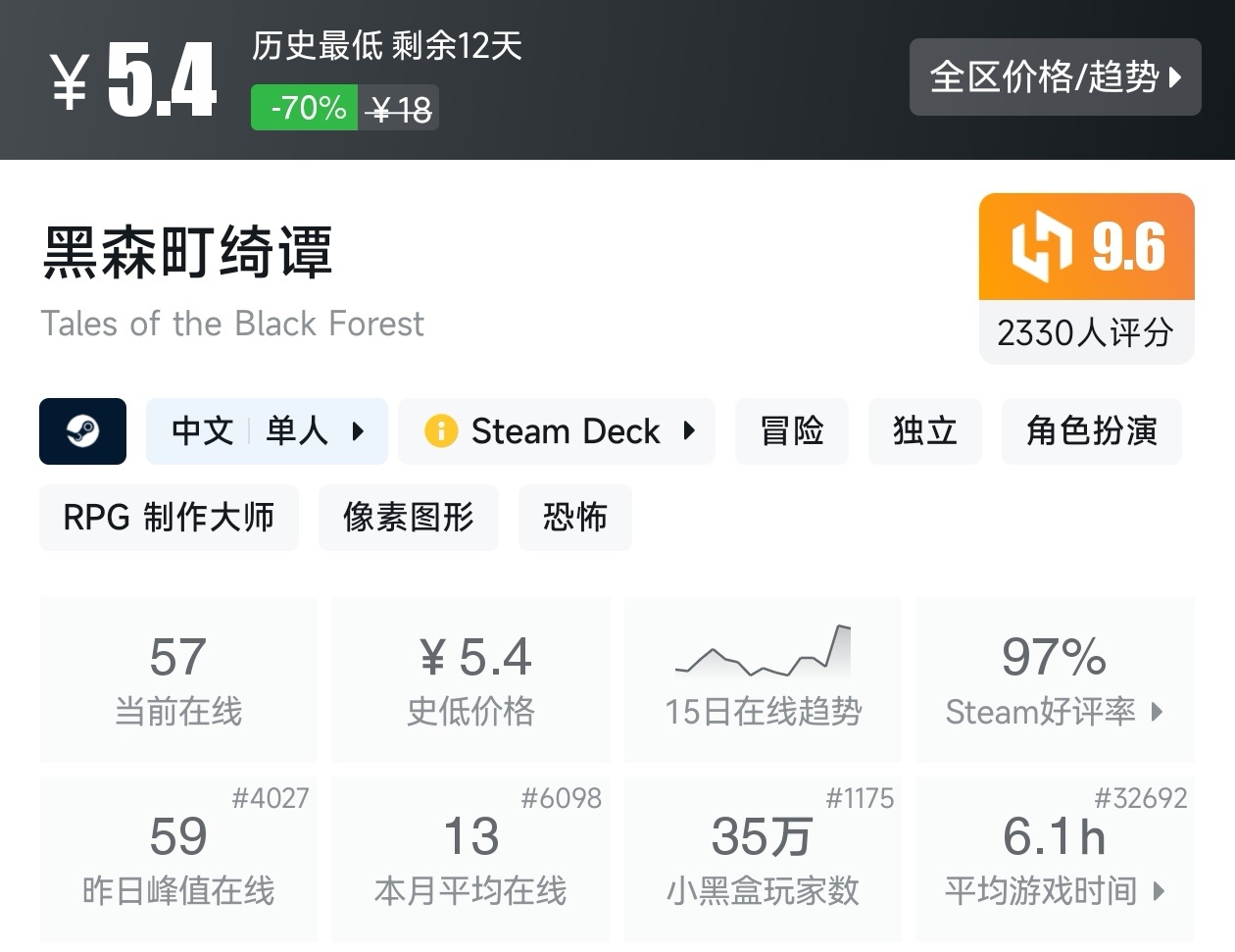Expand Steam Deck compatibility details
Screen dimensions: 1235x952
click(556, 430)
